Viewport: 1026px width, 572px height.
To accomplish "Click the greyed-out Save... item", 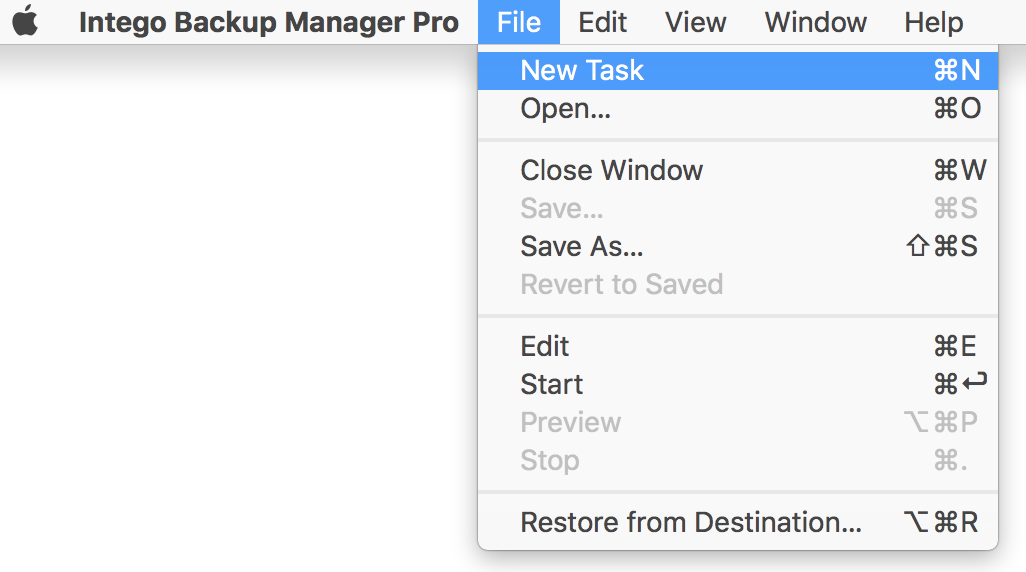I will (x=738, y=208).
